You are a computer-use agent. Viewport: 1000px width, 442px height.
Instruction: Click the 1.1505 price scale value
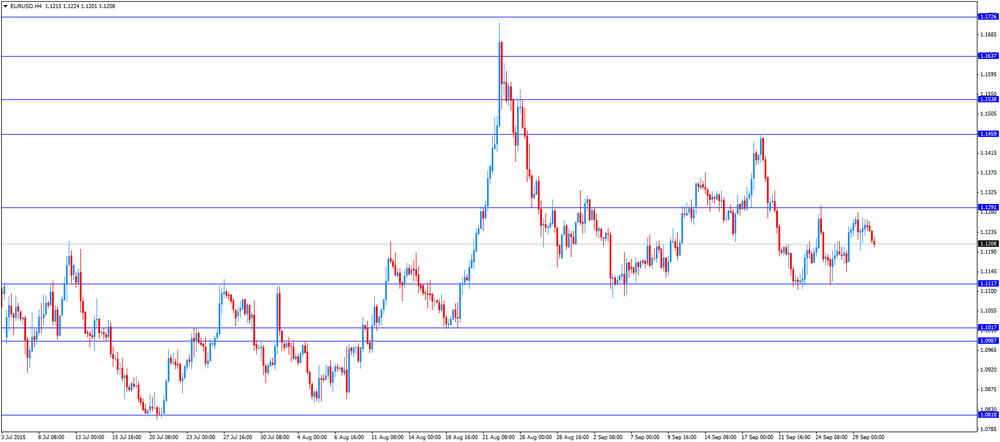(x=987, y=114)
